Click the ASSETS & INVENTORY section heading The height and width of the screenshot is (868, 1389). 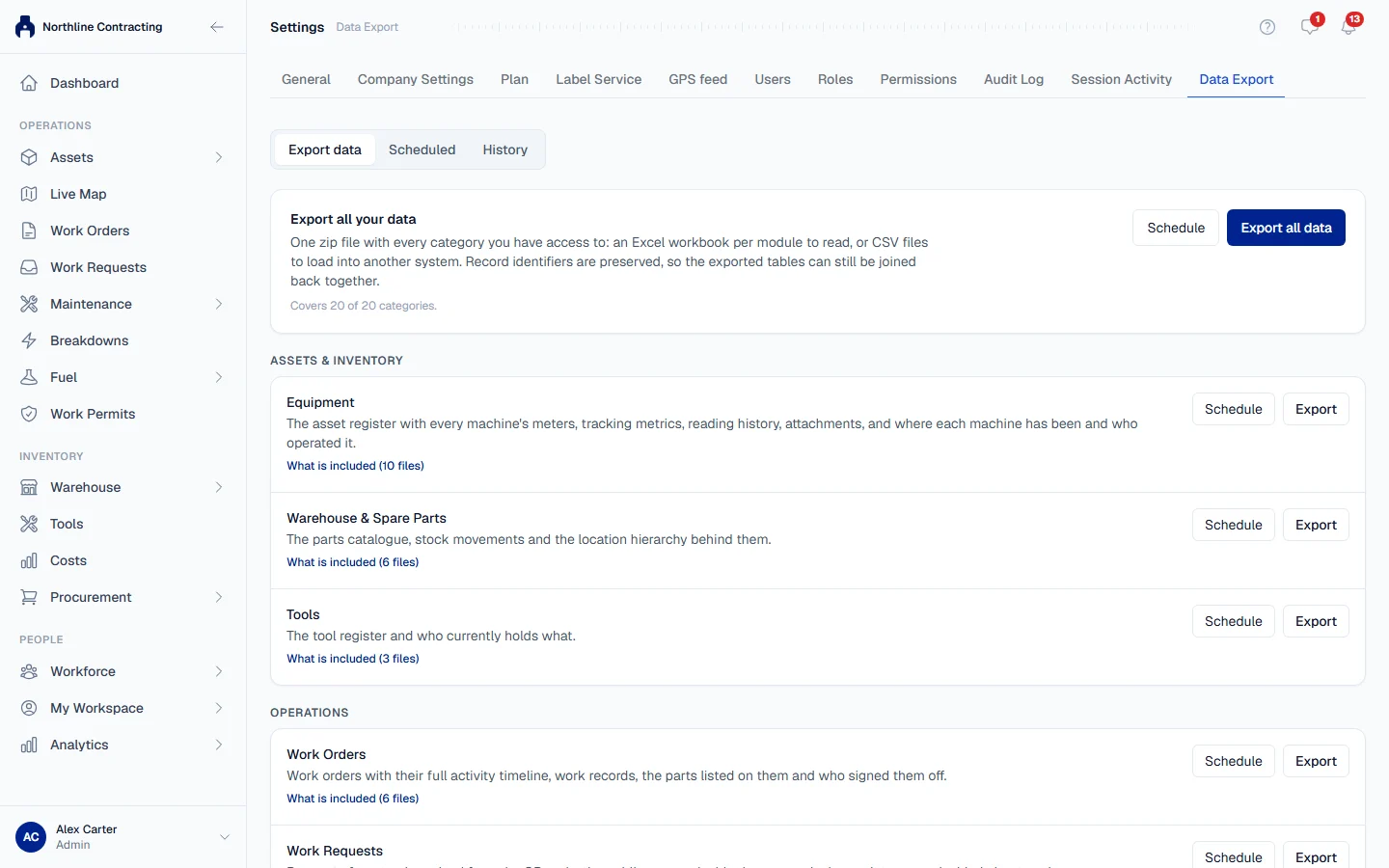tap(337, 361)
